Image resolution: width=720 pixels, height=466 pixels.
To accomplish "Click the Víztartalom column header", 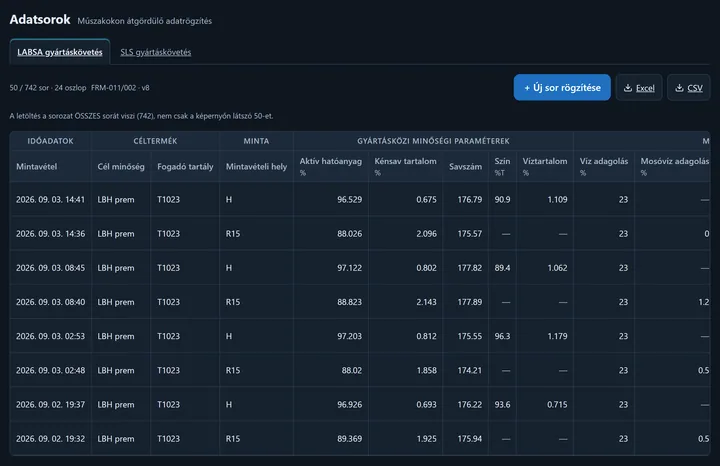I will 545,167.
